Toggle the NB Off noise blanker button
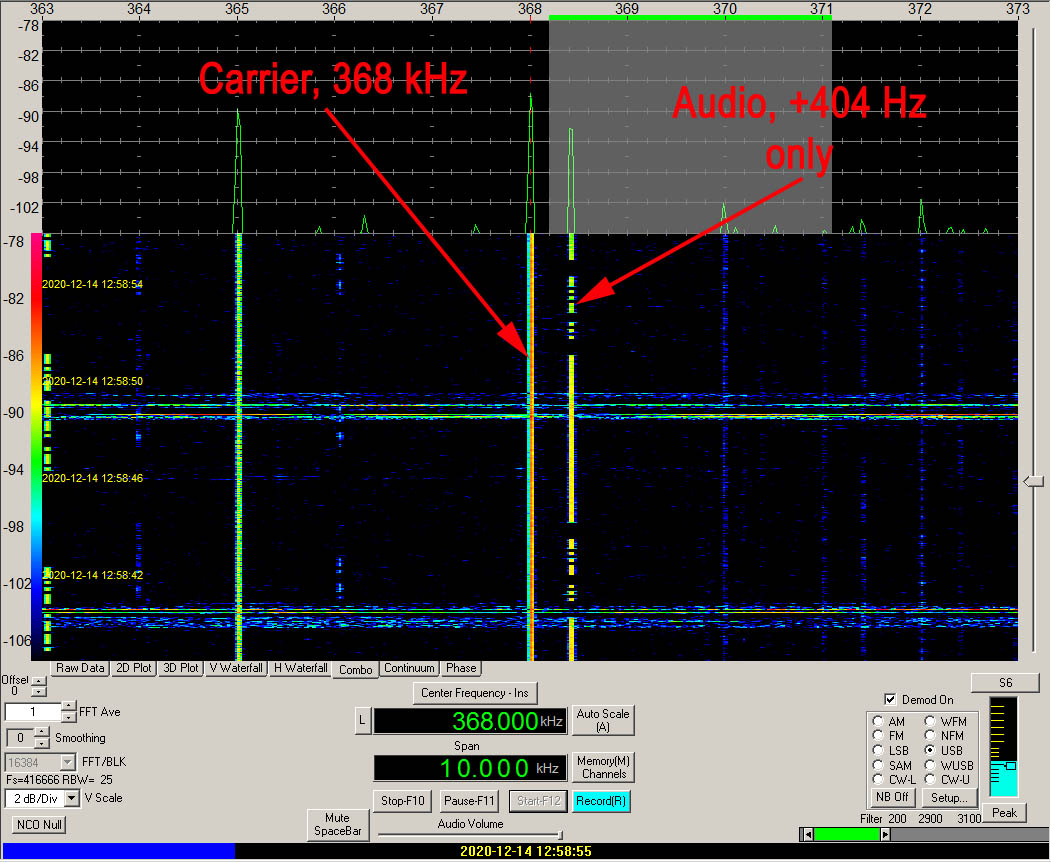The width and height of the screenshot is (1051, 862). click(892, 797)
